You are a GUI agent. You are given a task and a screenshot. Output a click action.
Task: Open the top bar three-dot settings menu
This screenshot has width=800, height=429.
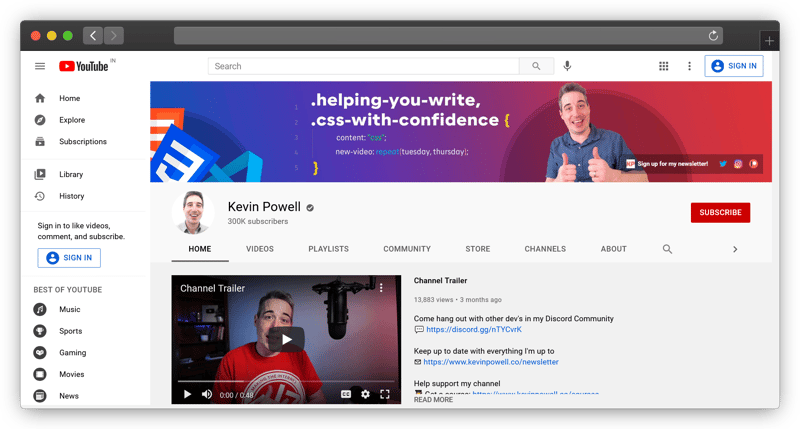pos(689,66)
